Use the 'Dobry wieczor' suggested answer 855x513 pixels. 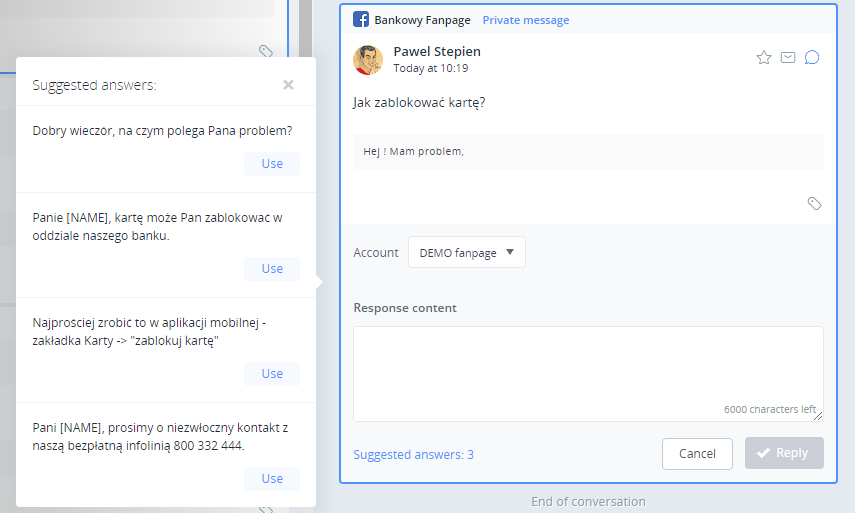tap(272, 164)
